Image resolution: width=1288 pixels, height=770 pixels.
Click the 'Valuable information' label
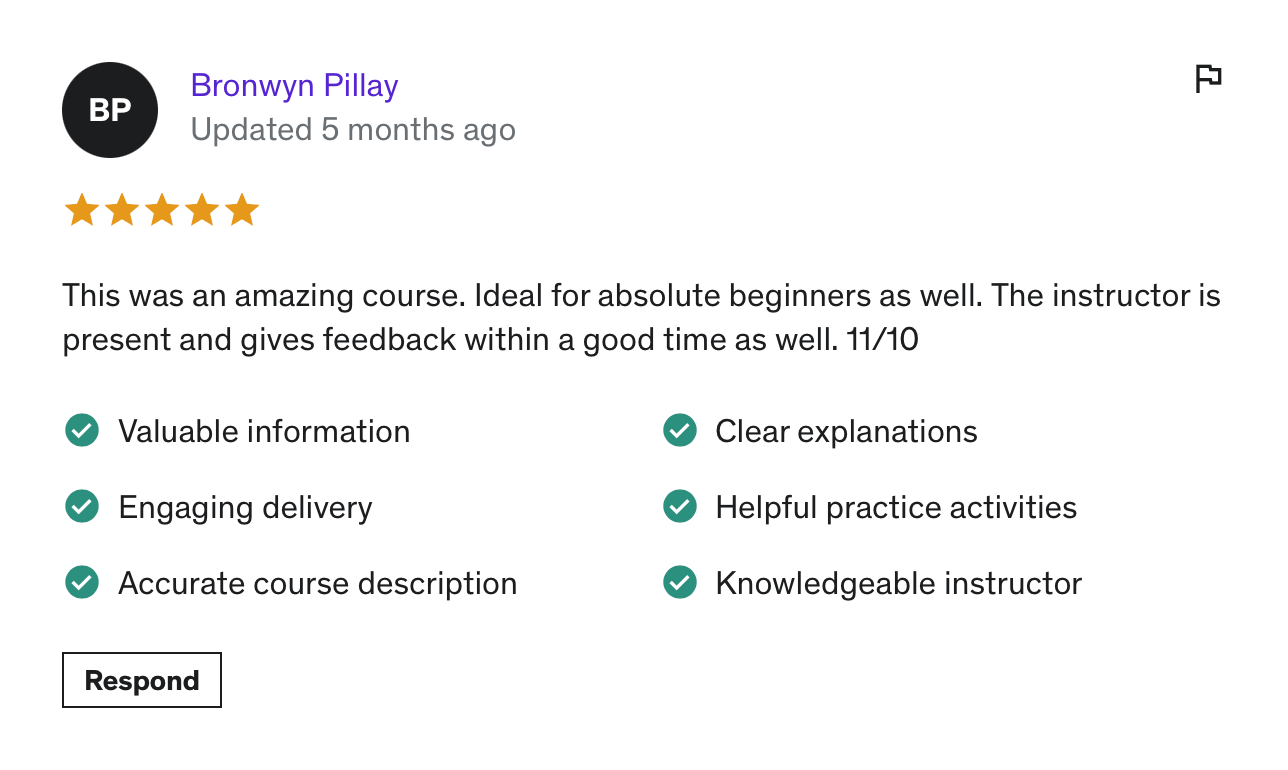(x=264, y=431)
